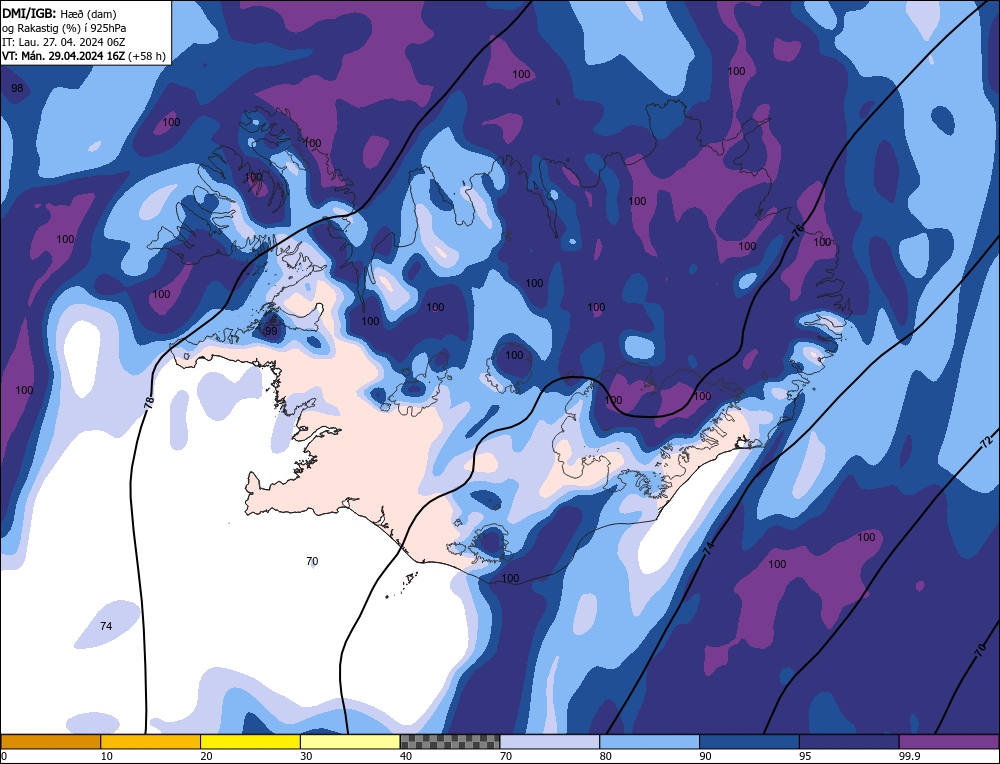Click the '72' contour line label
The height and width of the screenshot is (764, 1000).
[986, 441]
